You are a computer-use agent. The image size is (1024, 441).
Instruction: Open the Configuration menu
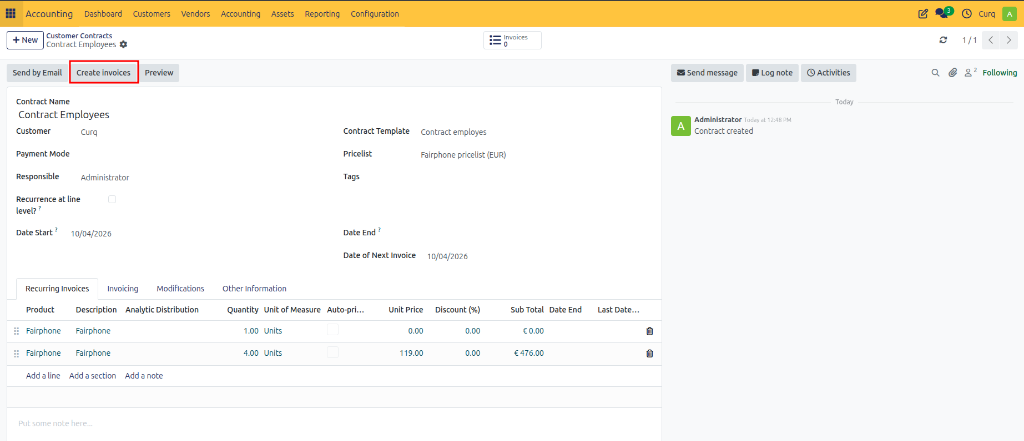374,14
